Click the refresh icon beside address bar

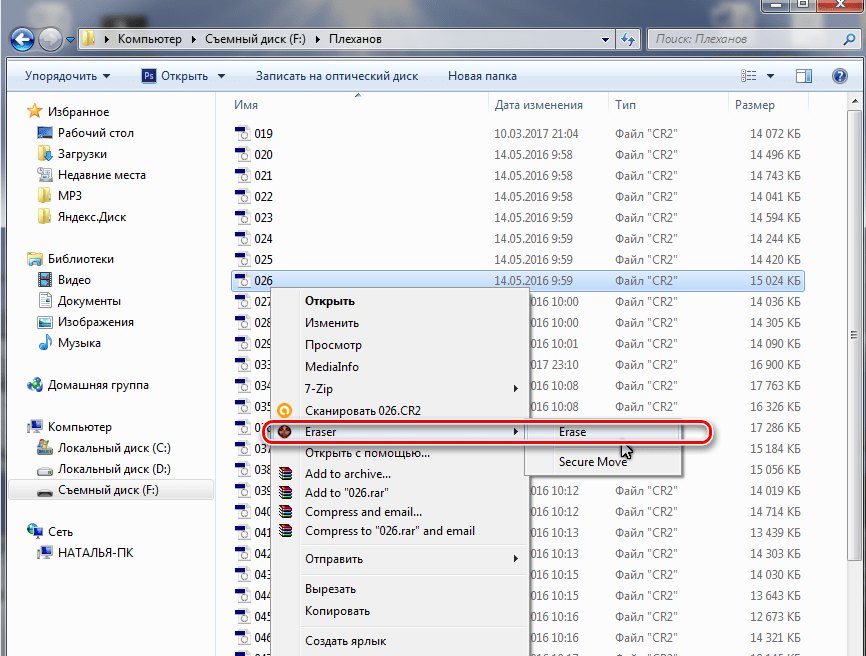[629, 40]
